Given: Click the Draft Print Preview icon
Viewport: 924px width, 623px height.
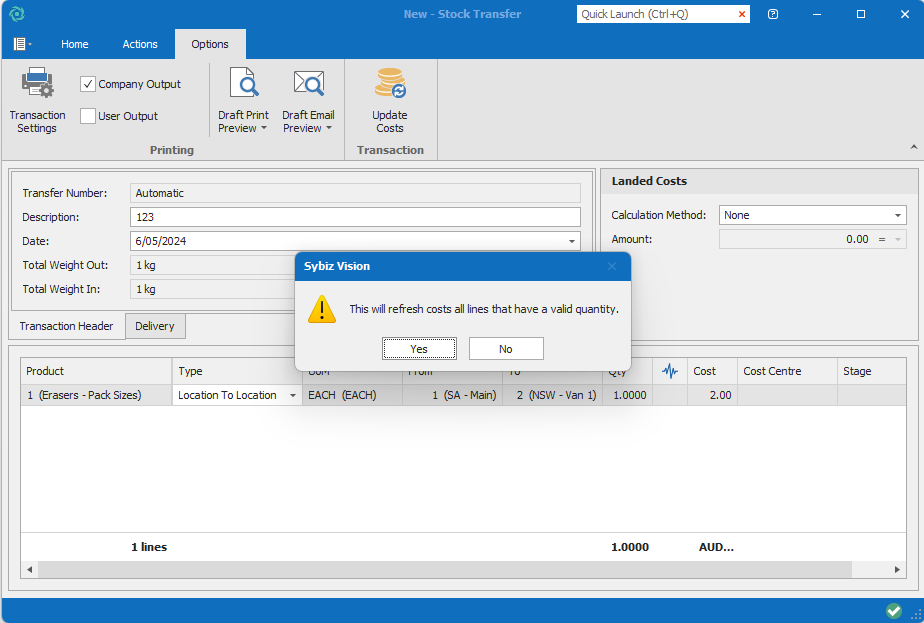Looking at the screenshot, I should coord(243,84).
